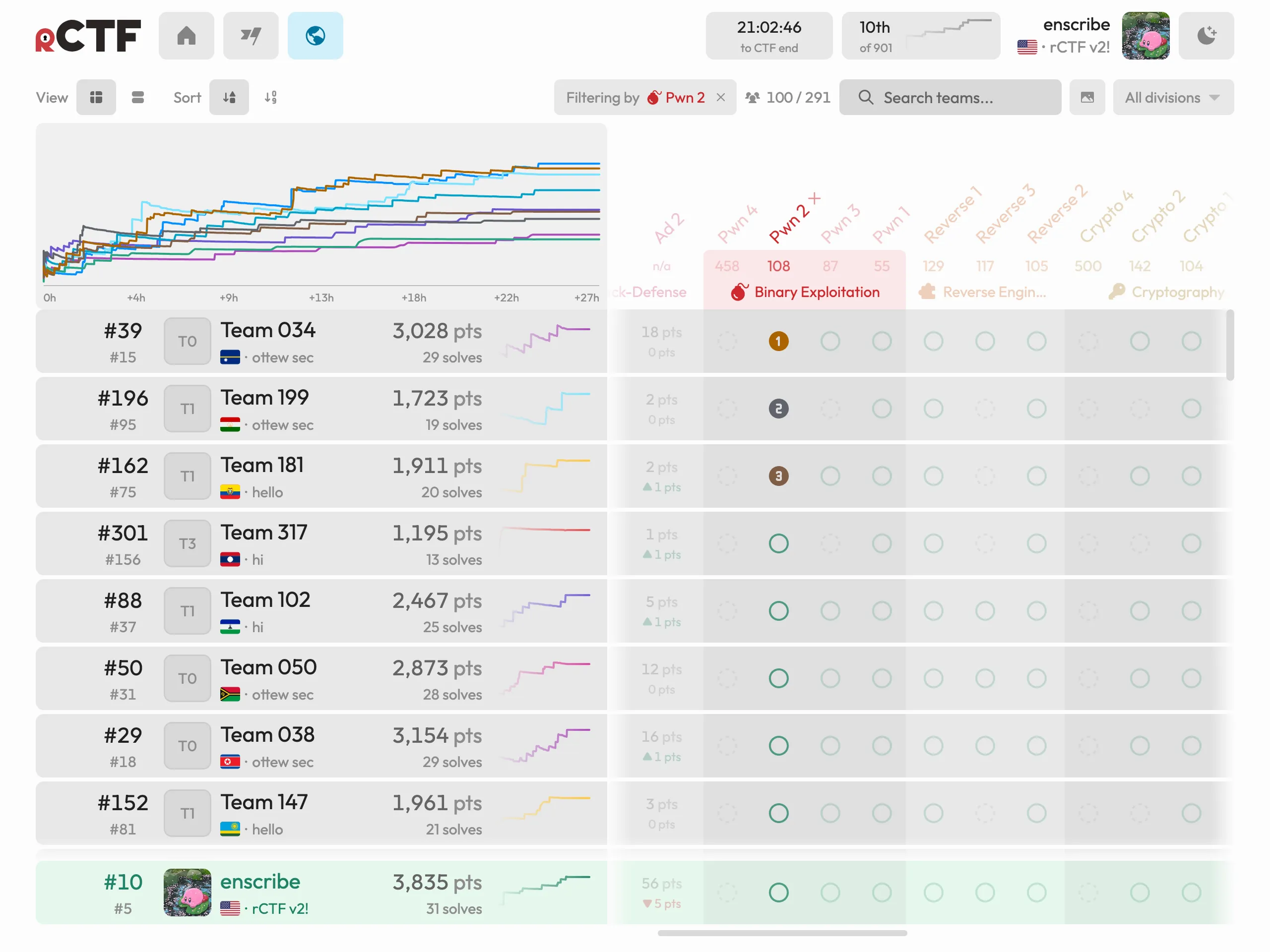The image size is (1270, 952).
Task: Select the Reverse 1 column header
Action: point(952,215)
